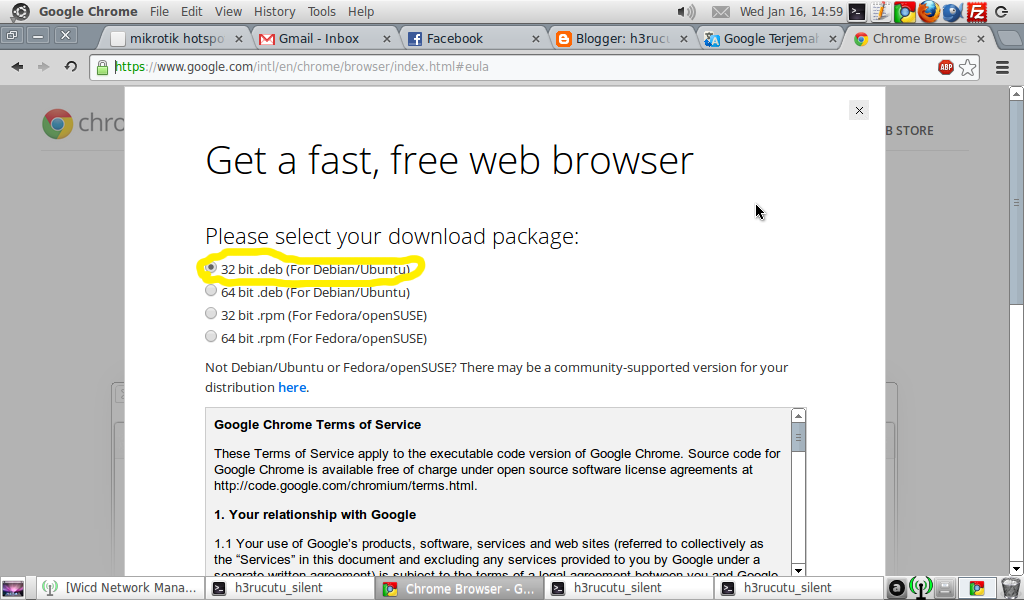The height and width of the screenshot is (600, 1024).
Task: Close the mikrotik hotspot tab
Action: coord(238,39)
